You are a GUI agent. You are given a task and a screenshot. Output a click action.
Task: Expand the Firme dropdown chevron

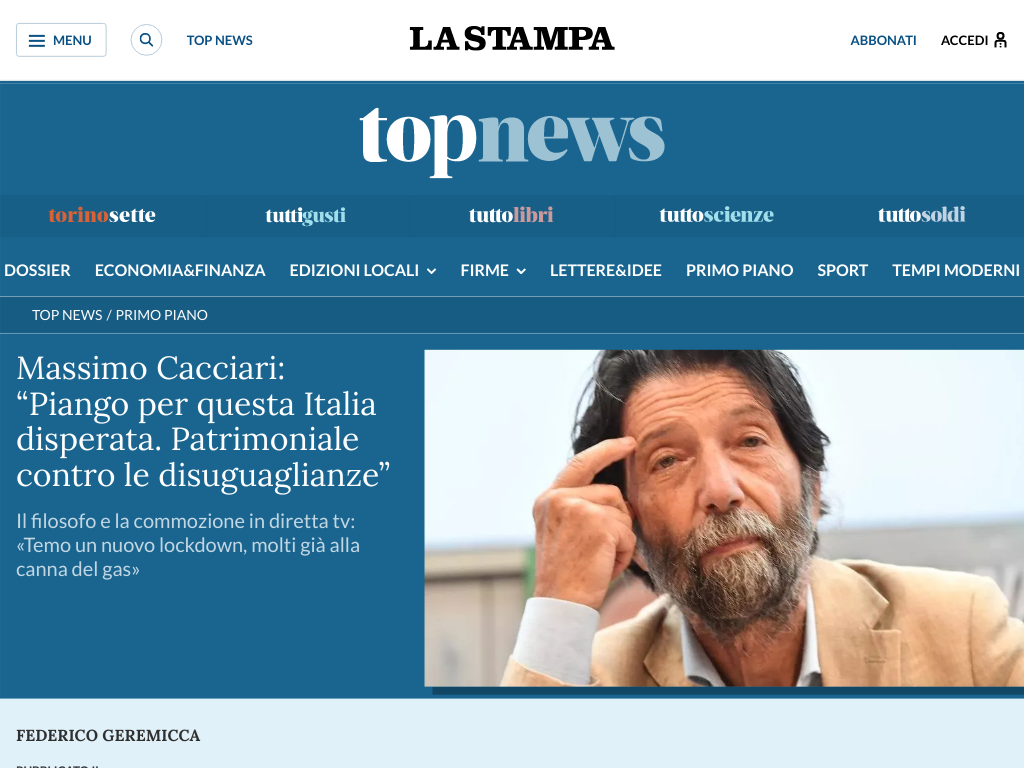coord(521,271)
